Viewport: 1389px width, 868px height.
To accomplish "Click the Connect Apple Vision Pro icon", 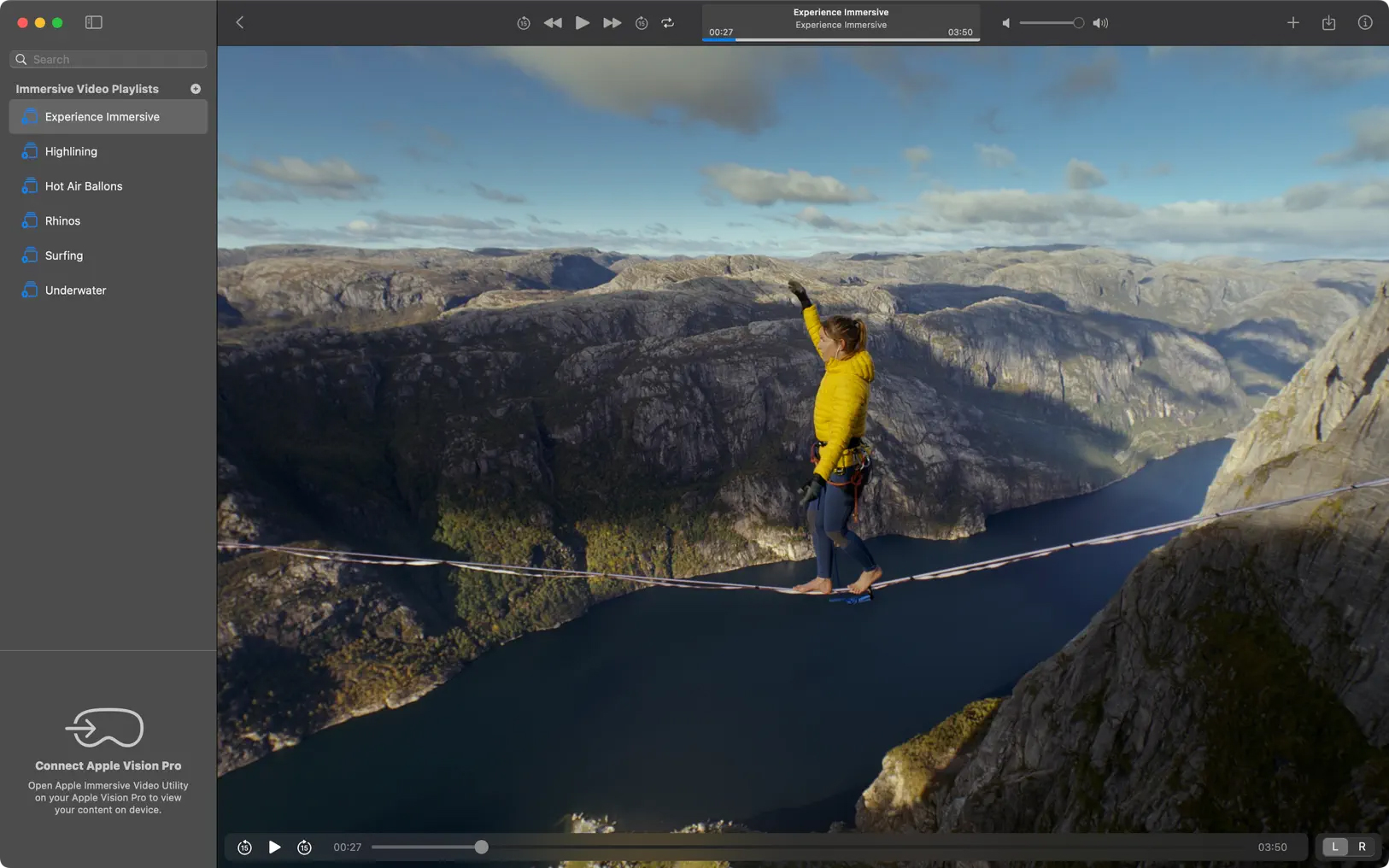I will (105, 728).
